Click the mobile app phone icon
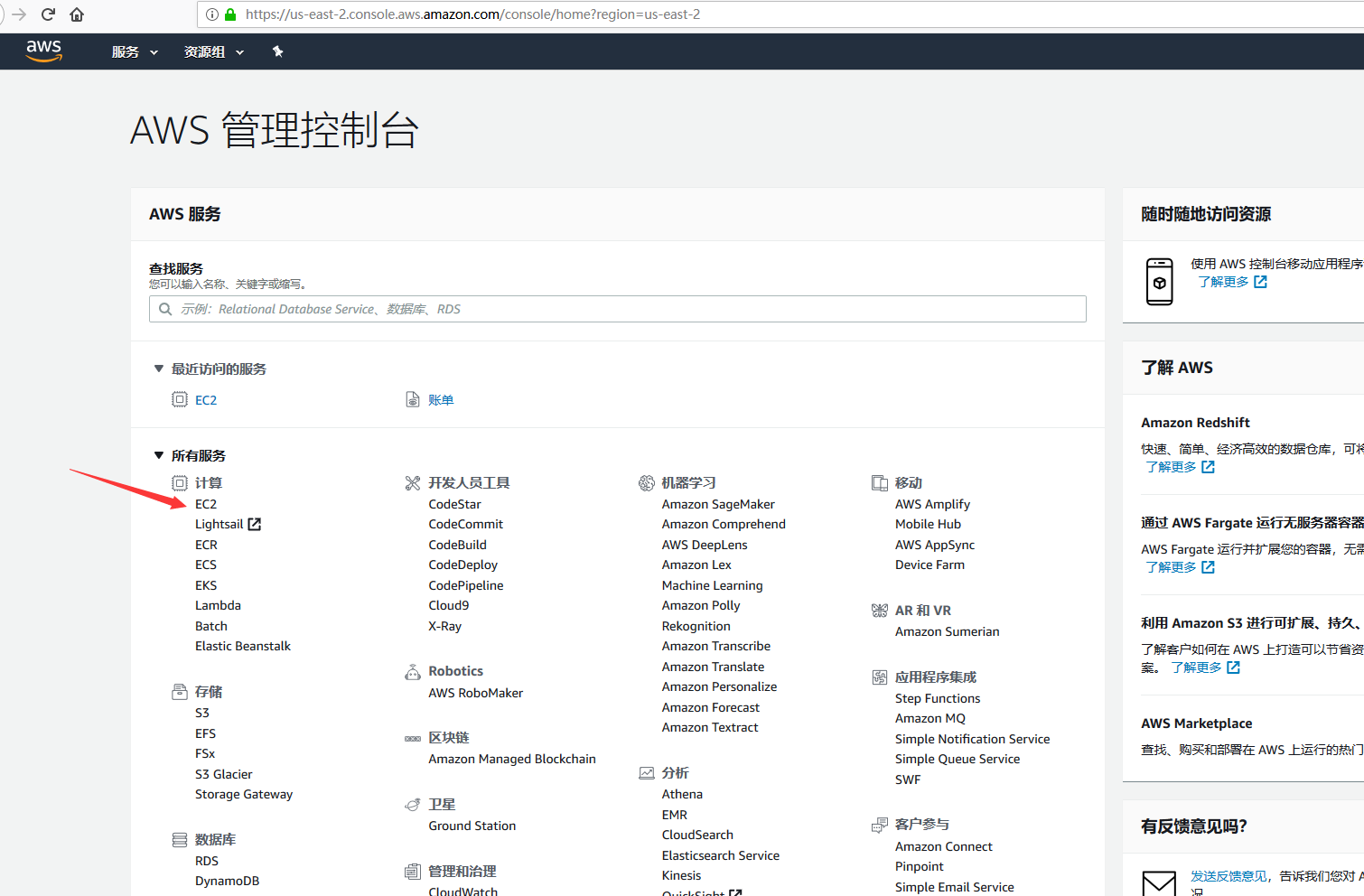This screenshot has height=896, width=1364. pos(1159,281)
